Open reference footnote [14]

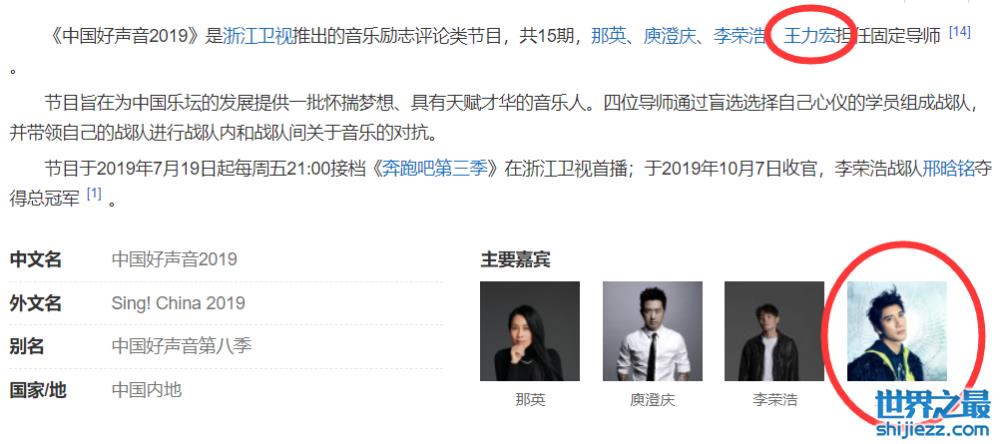960,31
